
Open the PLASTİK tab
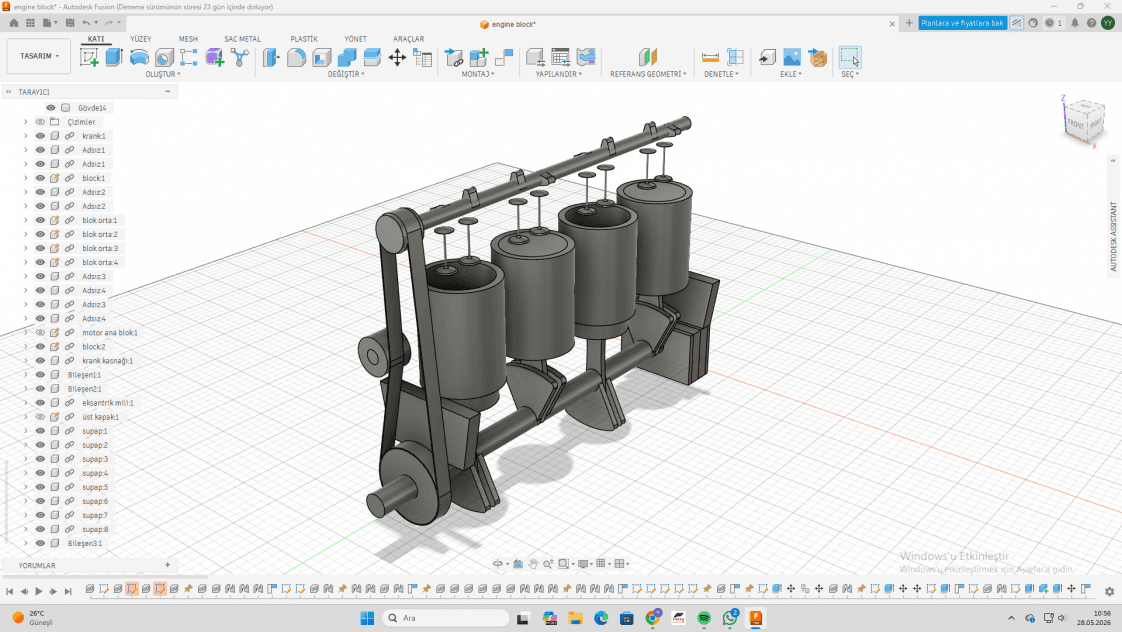304,39
